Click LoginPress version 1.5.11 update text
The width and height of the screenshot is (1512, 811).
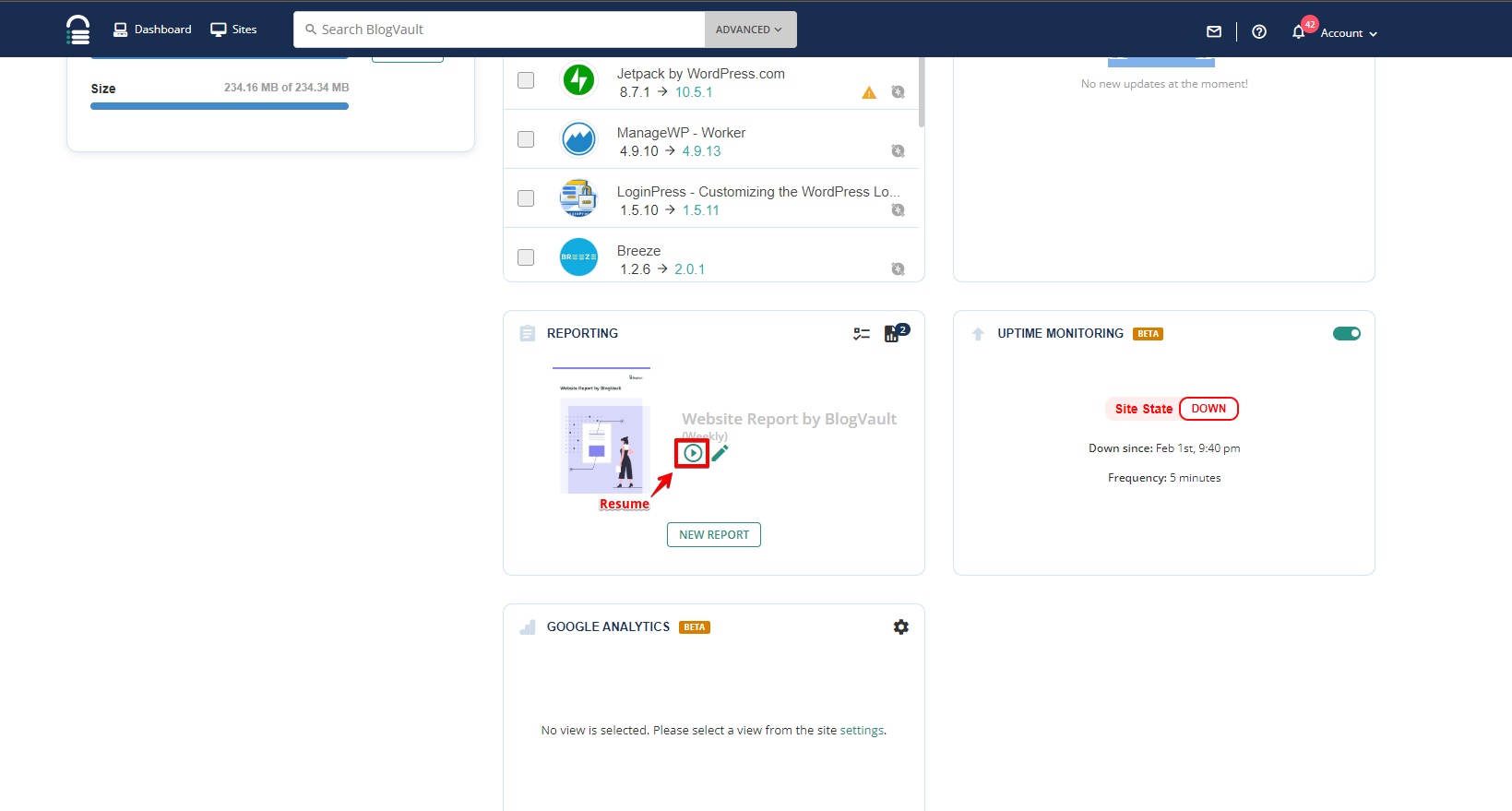coord(701,210)
